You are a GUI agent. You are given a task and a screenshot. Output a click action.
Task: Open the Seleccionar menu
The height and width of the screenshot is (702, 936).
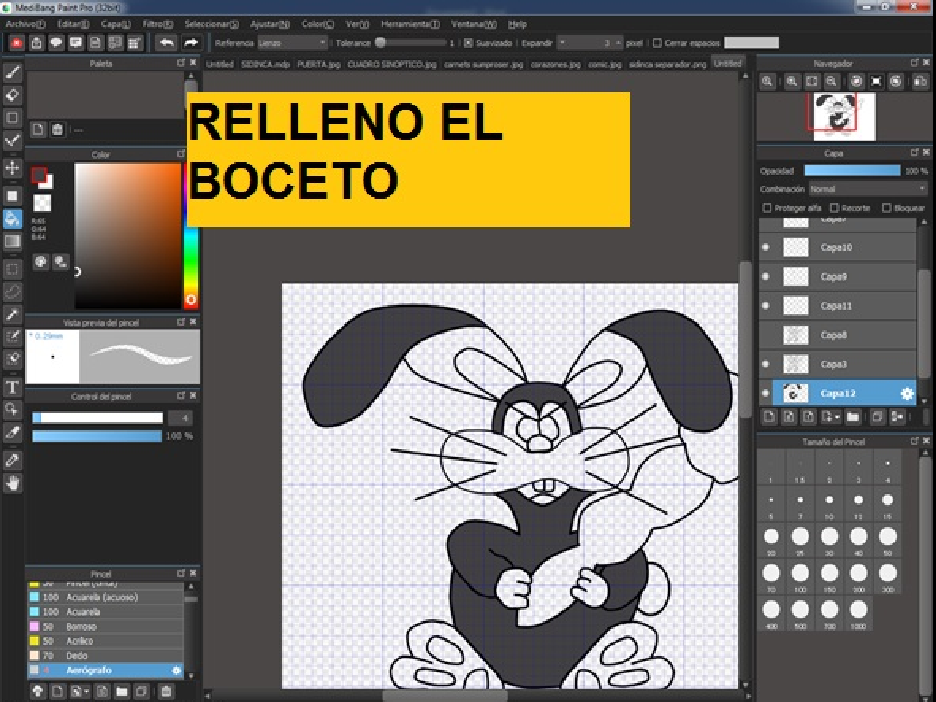(x=211, y=24)
